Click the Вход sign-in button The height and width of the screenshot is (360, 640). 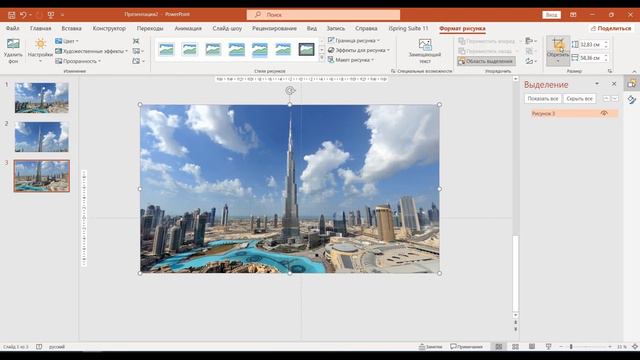551,15
